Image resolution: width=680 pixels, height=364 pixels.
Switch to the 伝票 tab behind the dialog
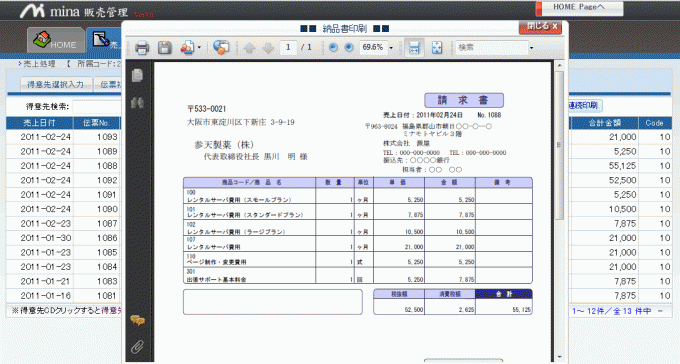[108, 85]
